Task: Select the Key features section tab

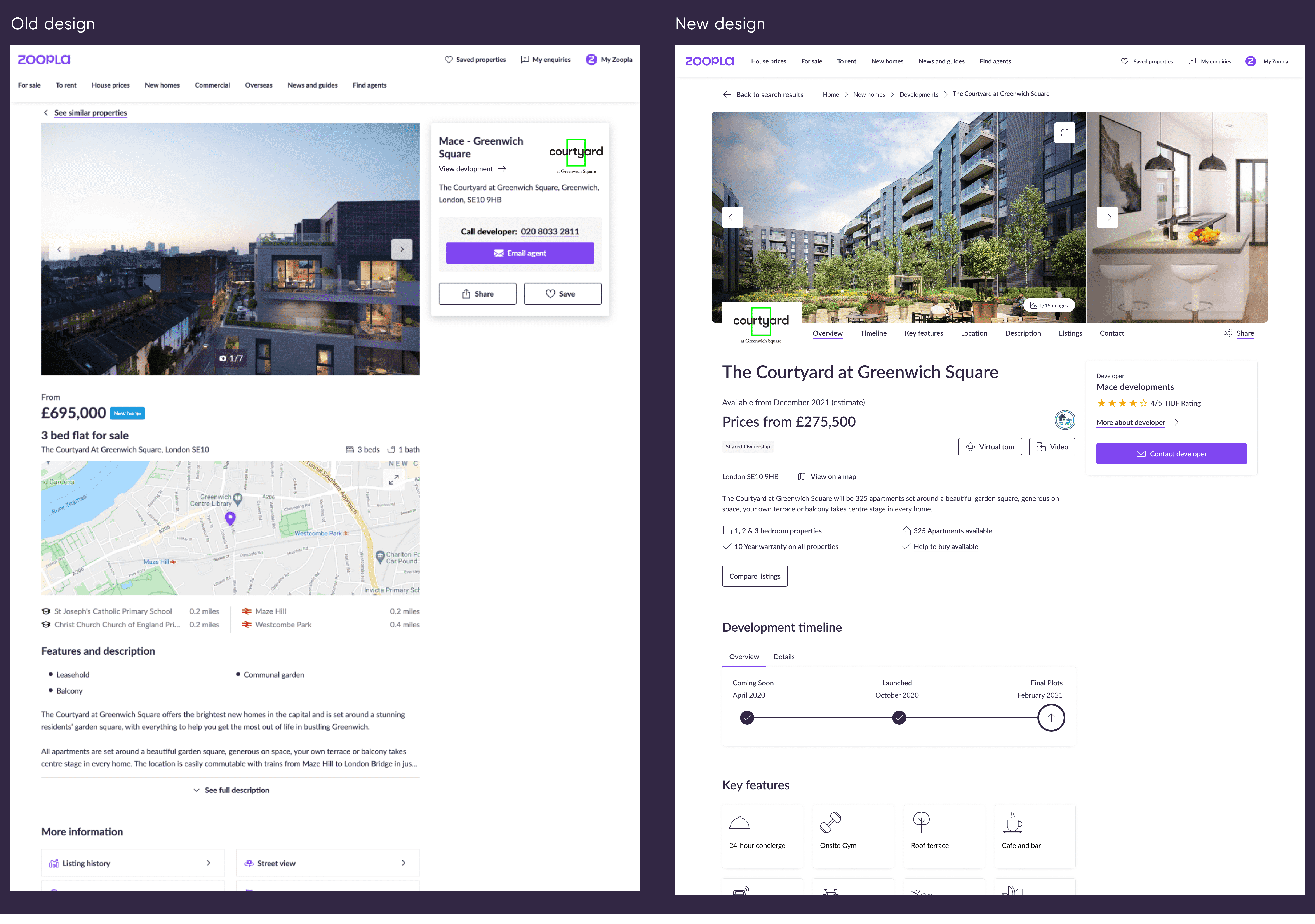Action: pyautogui.click(x=923, y=333)
